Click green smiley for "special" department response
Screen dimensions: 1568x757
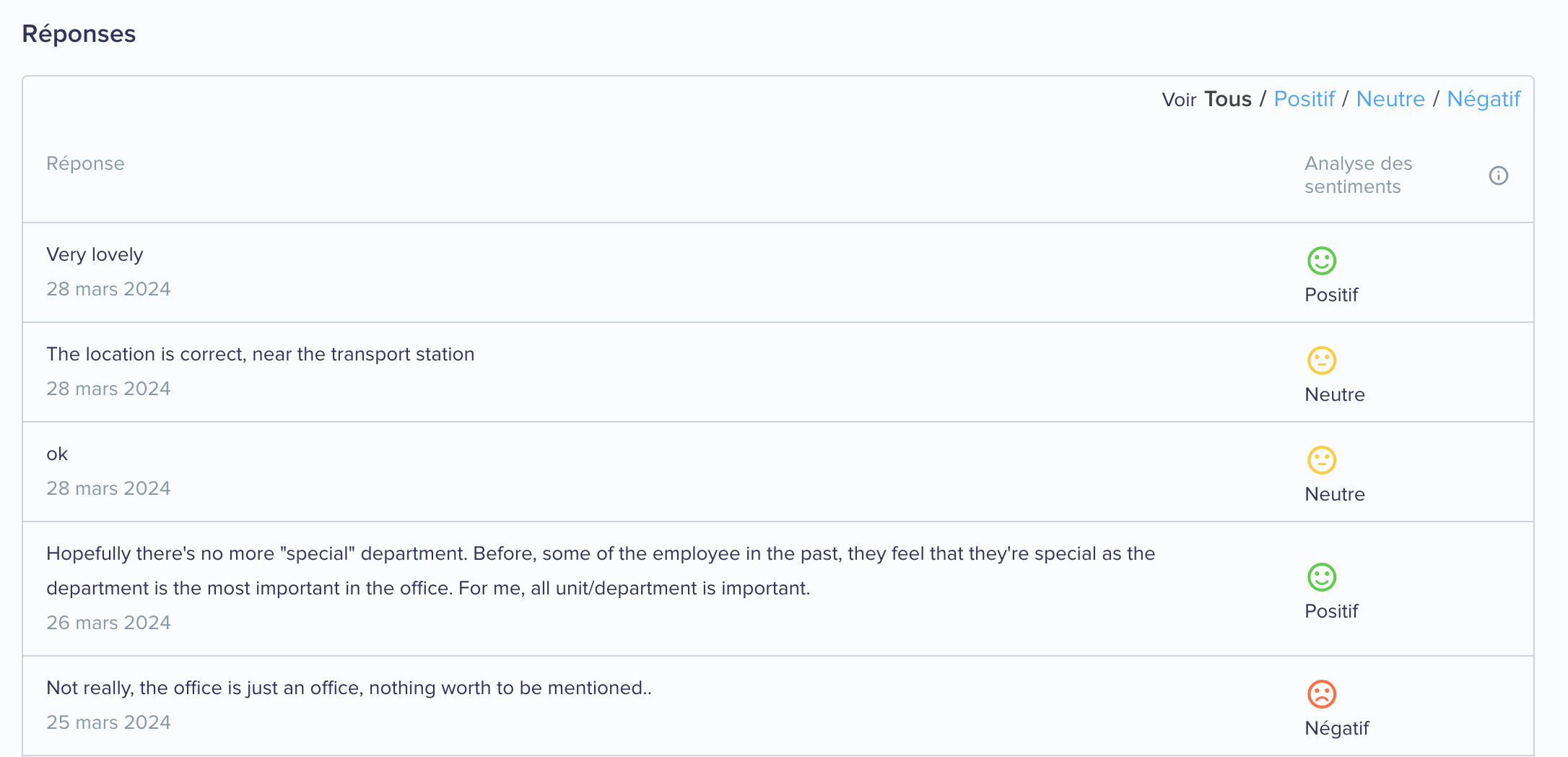[x=1322, y=577]
